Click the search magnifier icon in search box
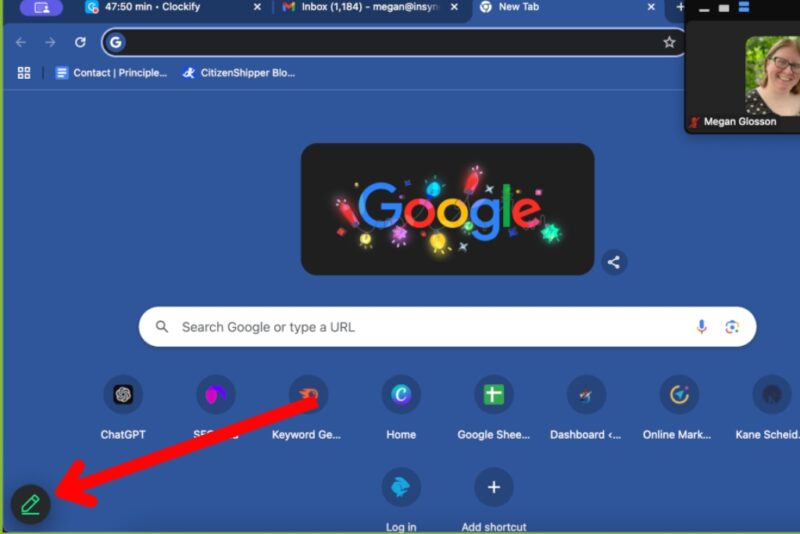The image size is (800, 534). click(x=162, y=326)
